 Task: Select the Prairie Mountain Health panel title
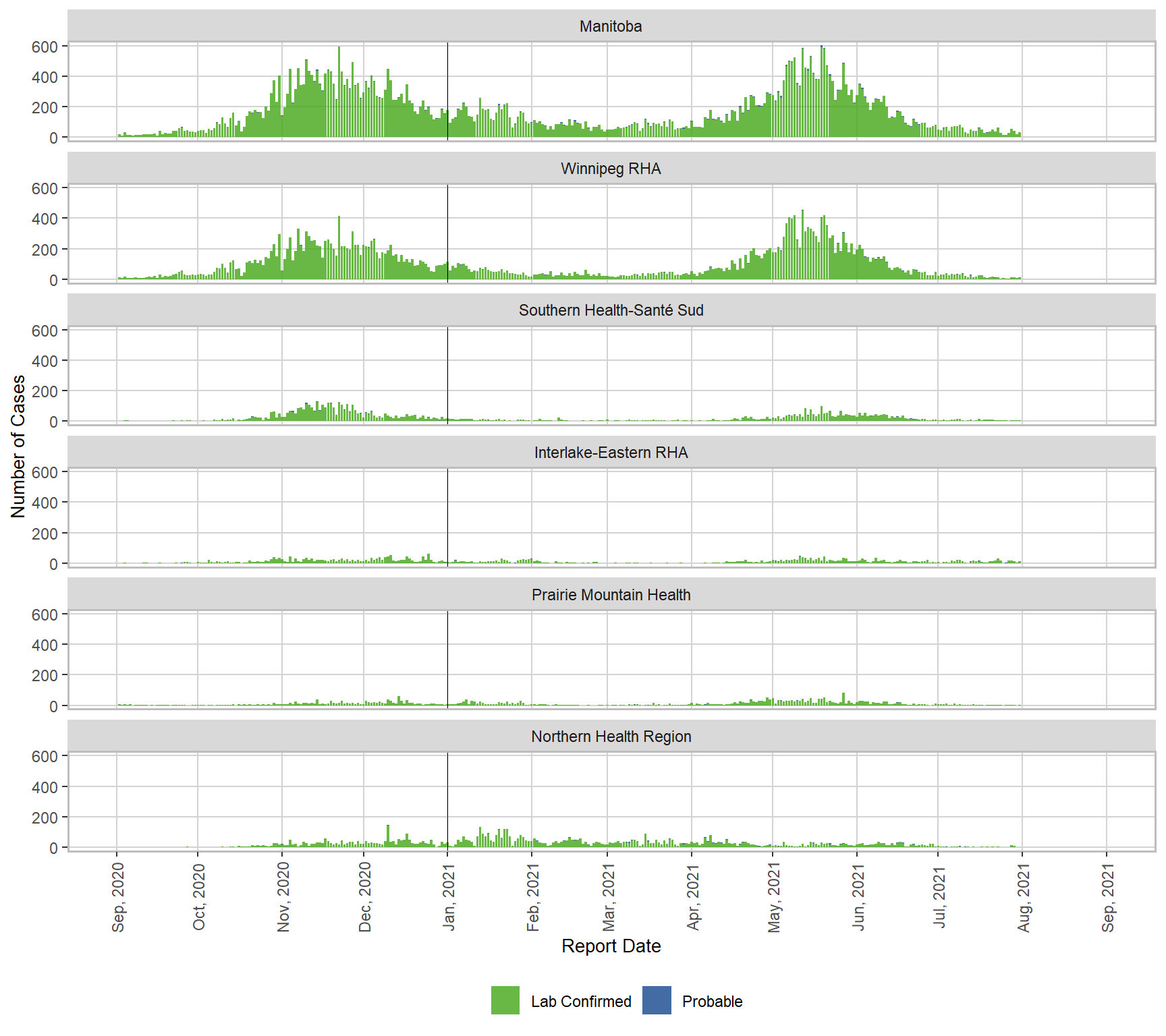tap(611, 595)
